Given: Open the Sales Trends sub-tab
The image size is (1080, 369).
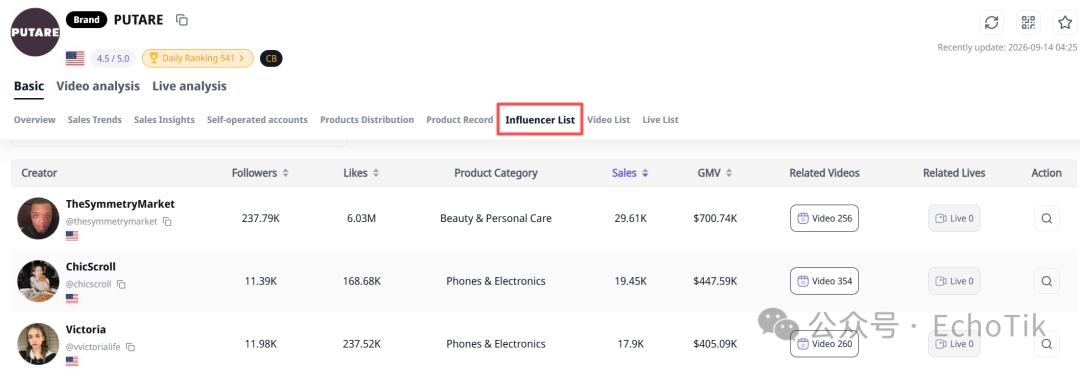Looking at the screenshot, I should 94,120.
